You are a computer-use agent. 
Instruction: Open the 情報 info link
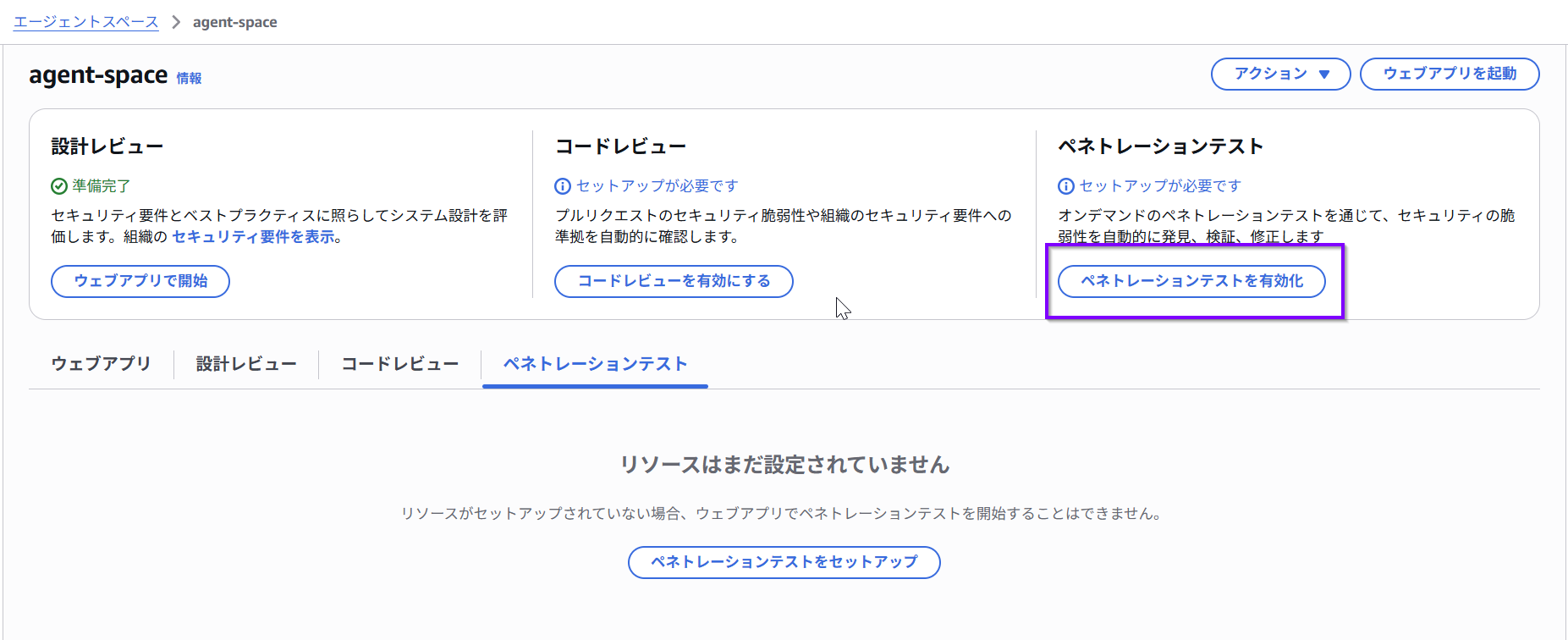tap(189, 78)
